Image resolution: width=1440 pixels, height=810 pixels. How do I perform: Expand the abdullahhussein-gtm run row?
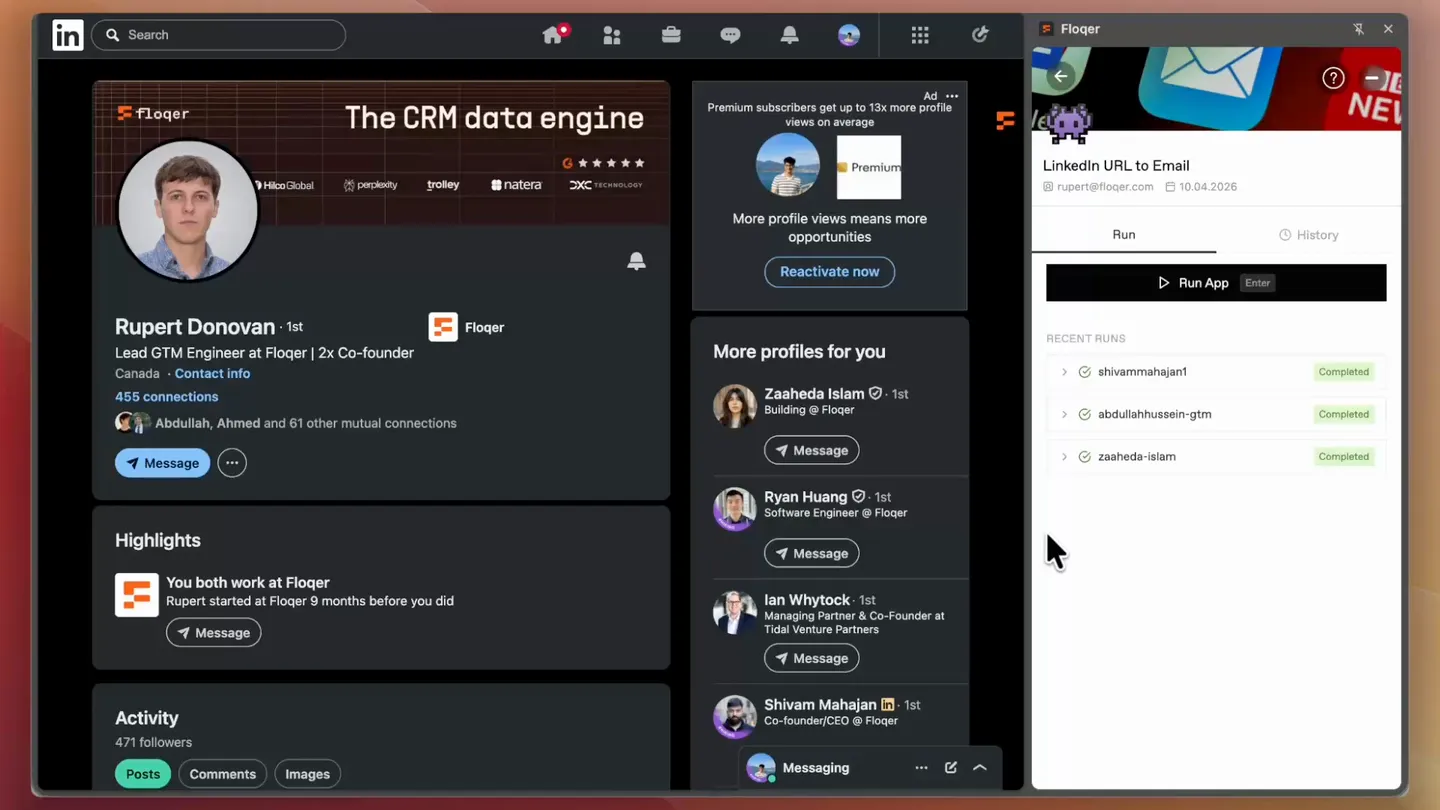[1064, 414]
